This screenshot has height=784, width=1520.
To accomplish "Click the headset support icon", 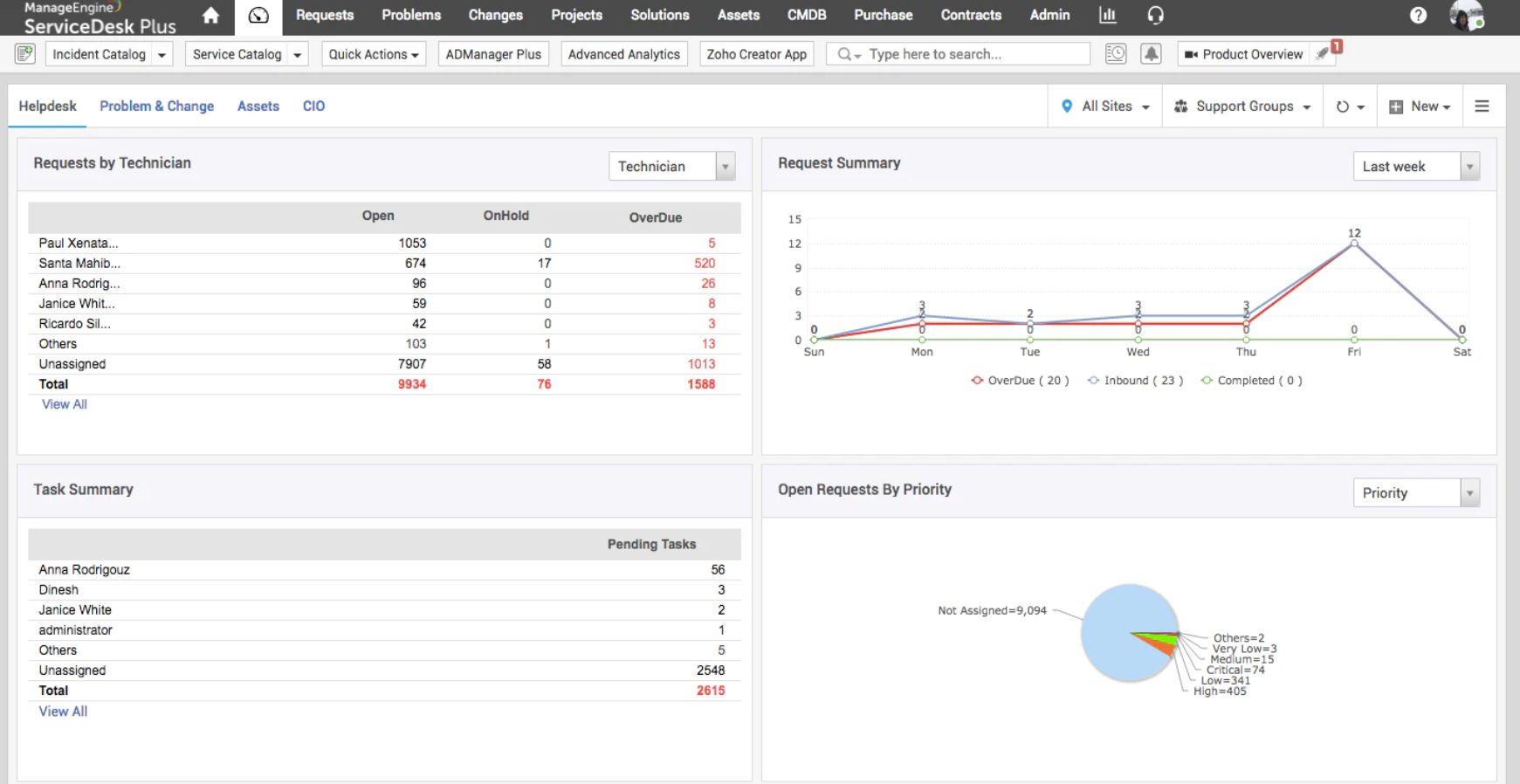I will [x=1155, y=15].
